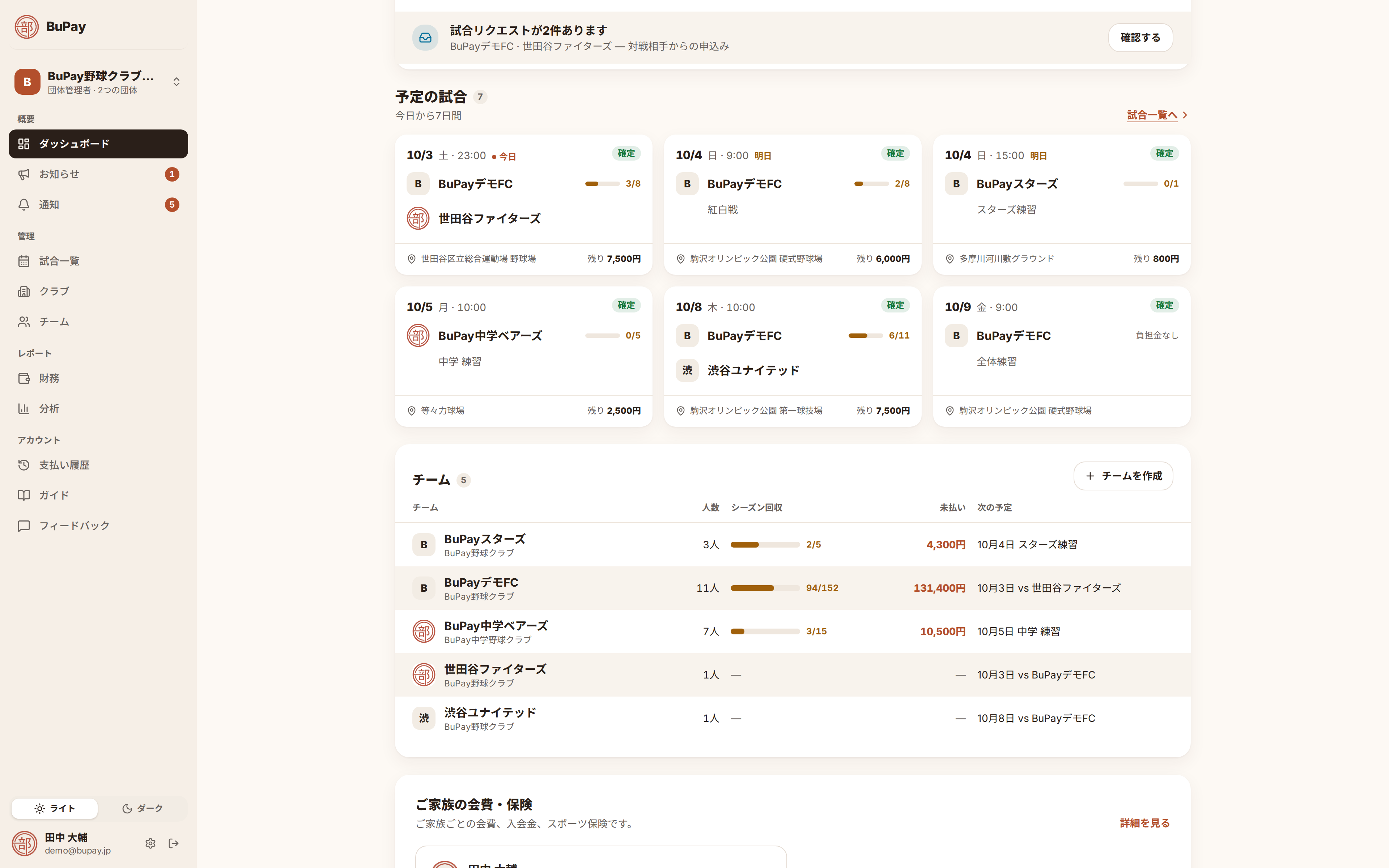Click location pin icon for 等々力球場

pyautogui.click(x=412, y=411)
